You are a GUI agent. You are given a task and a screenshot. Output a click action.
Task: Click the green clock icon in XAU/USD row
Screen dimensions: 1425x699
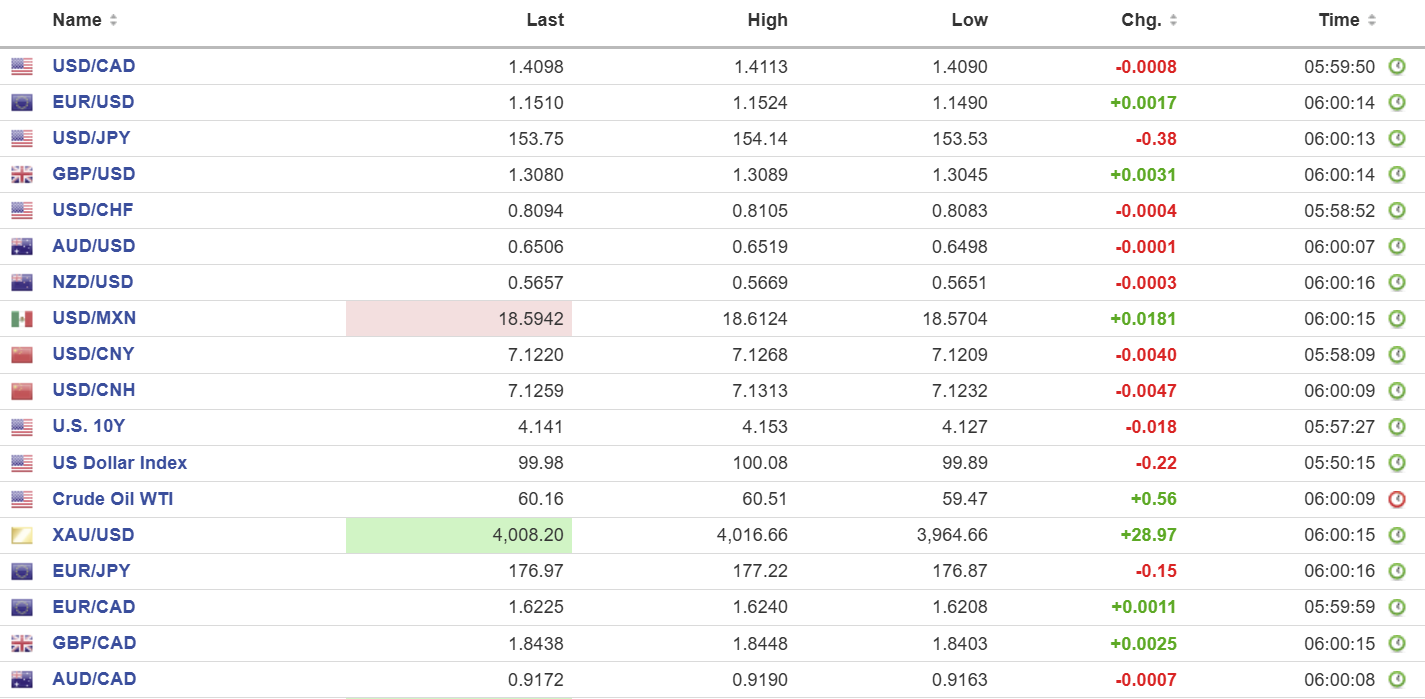click(1397, 535)
